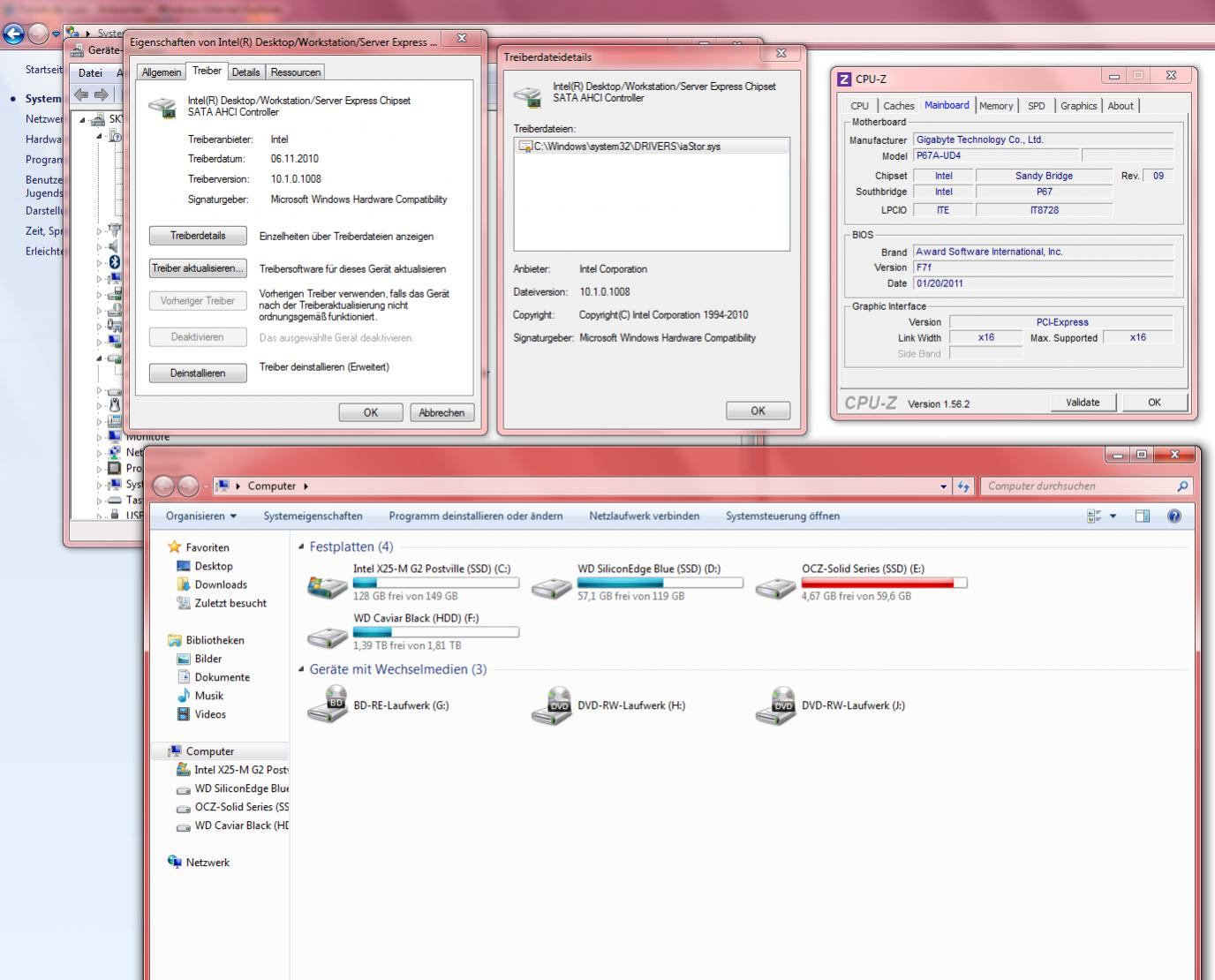Click the D drive capacity bar
Viewport: 1215px width, 980px height.
pos(660,583)
